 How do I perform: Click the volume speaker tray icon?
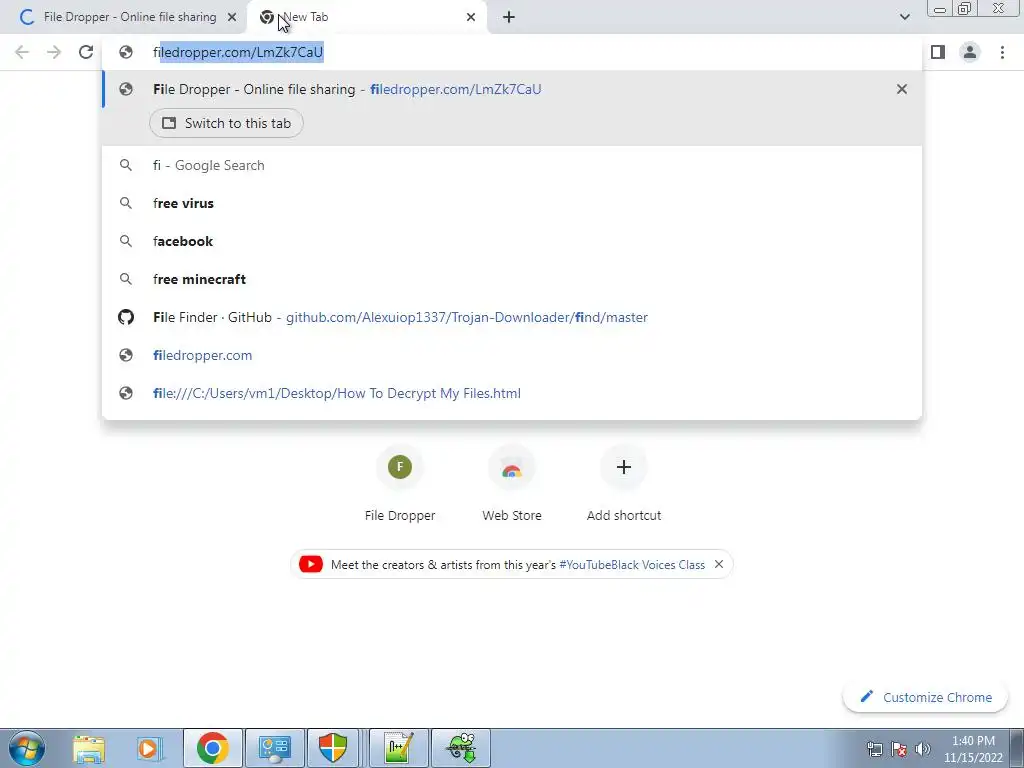click(x=923, y=749)
